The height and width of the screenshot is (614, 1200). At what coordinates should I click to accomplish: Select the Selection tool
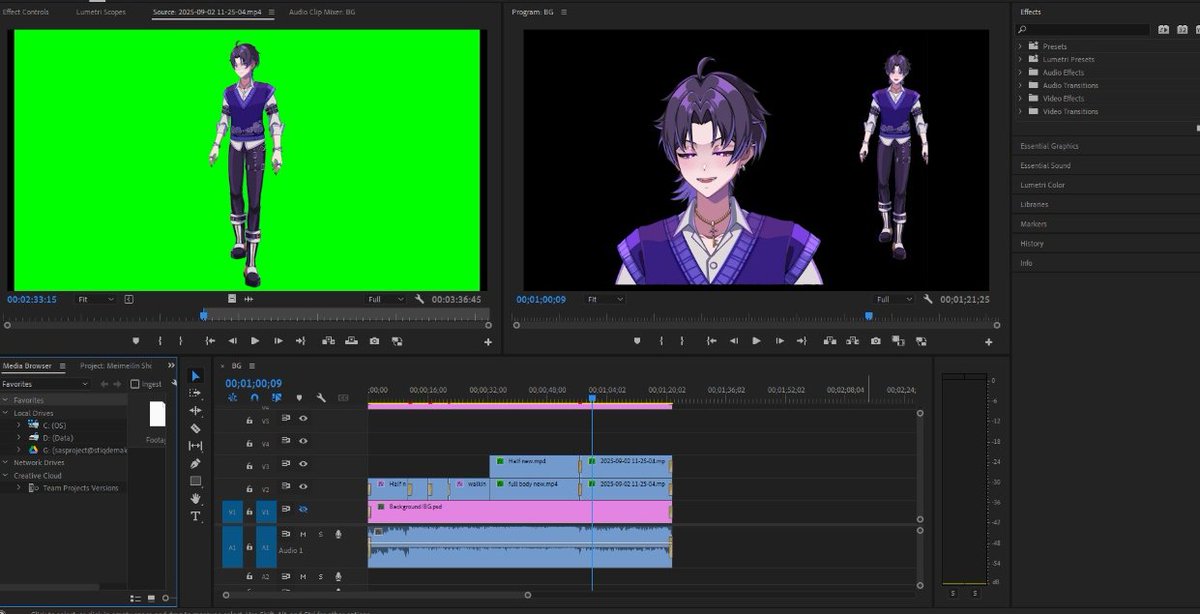point(195,376)
